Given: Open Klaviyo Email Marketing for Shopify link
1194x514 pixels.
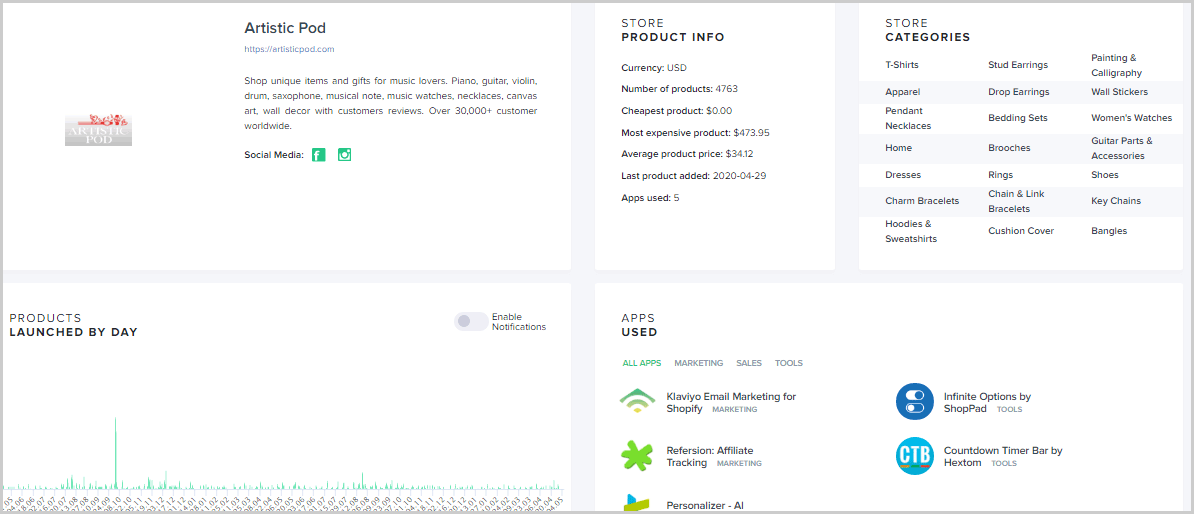Looking at the screenshot, I should tap(730, 397).
